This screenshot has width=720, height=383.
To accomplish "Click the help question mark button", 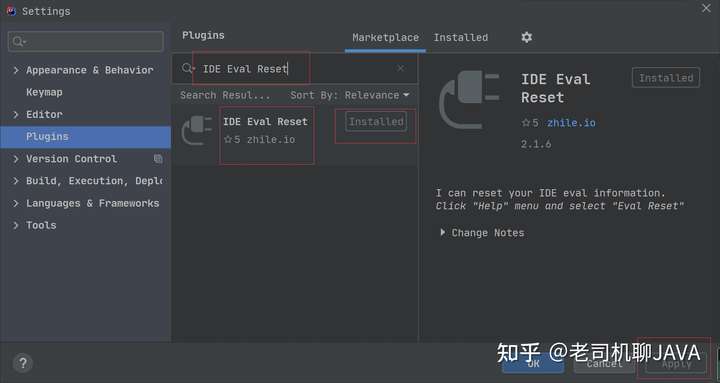I will 22,363.
